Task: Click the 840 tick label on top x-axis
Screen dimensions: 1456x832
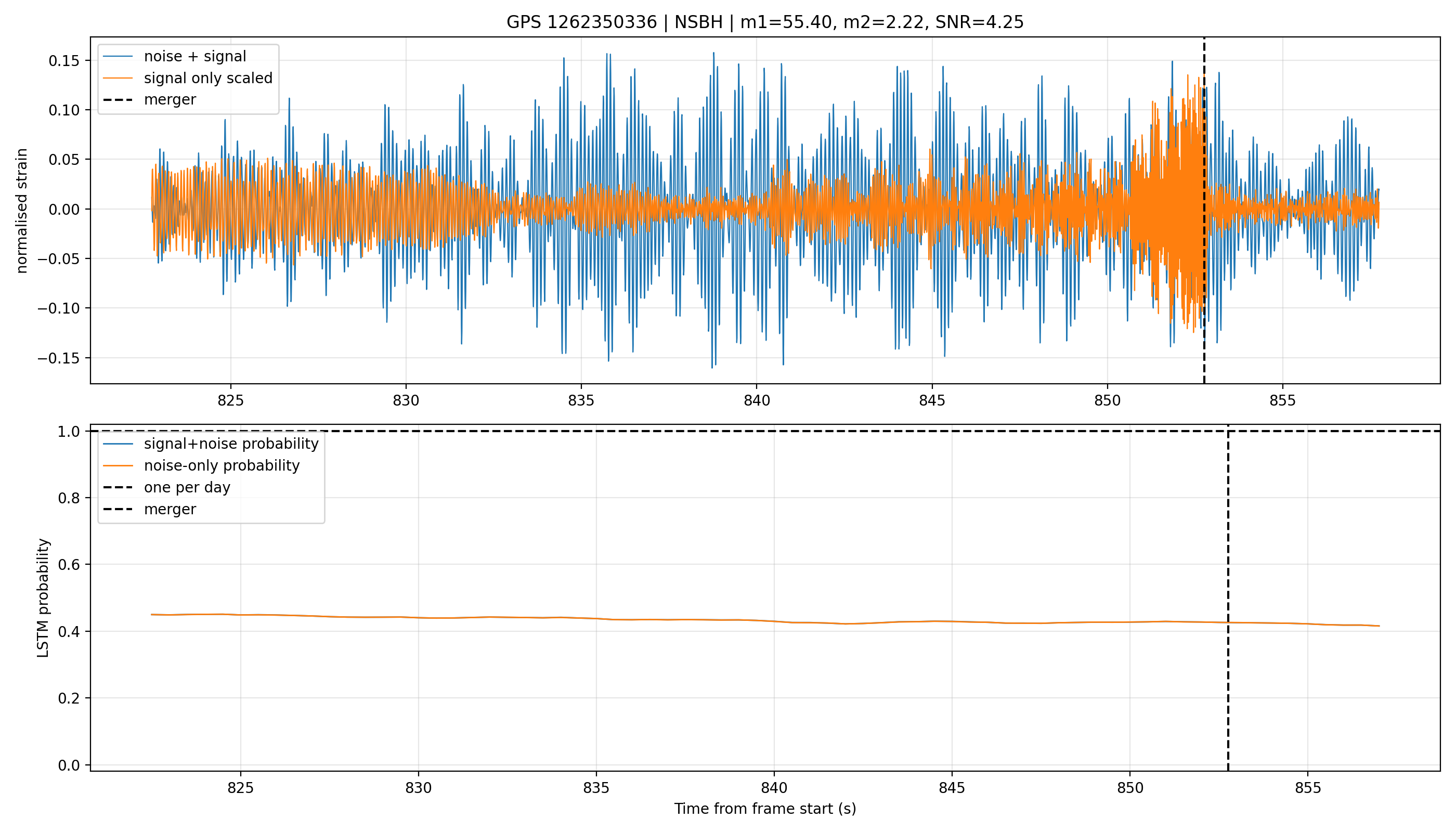Action: coord(757,400)
